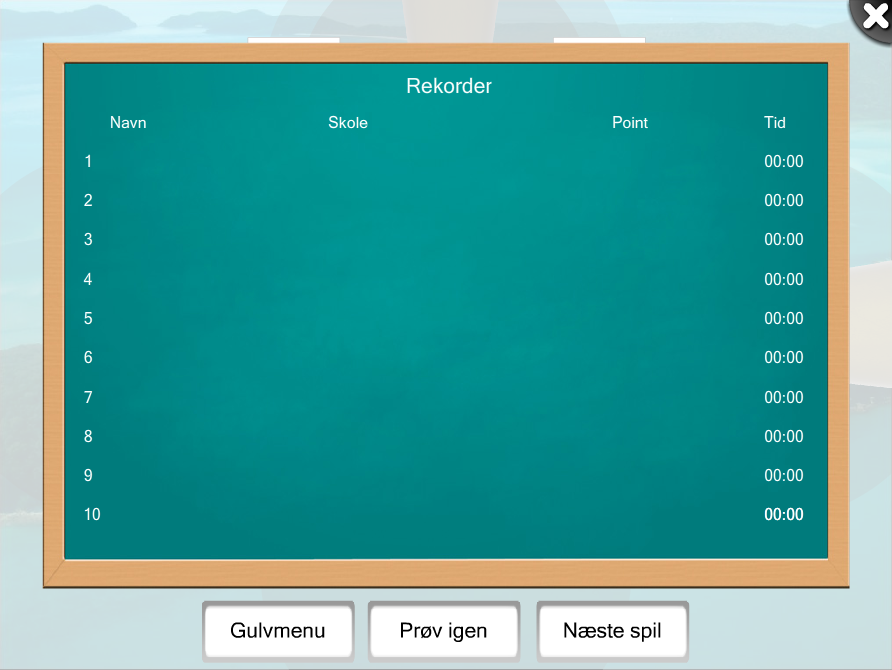This screenshot has width=892, height=670.
Task: Pick rank number 7 in the records
Action: click(x=88, y=398)
